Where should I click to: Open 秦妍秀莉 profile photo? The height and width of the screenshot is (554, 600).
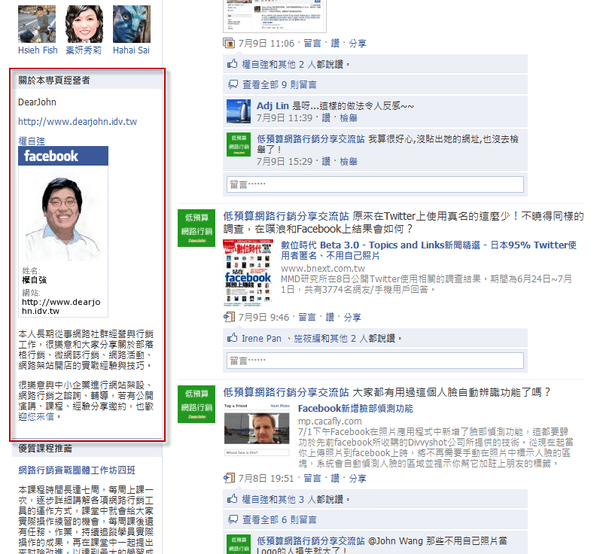(x=84, y=24)
